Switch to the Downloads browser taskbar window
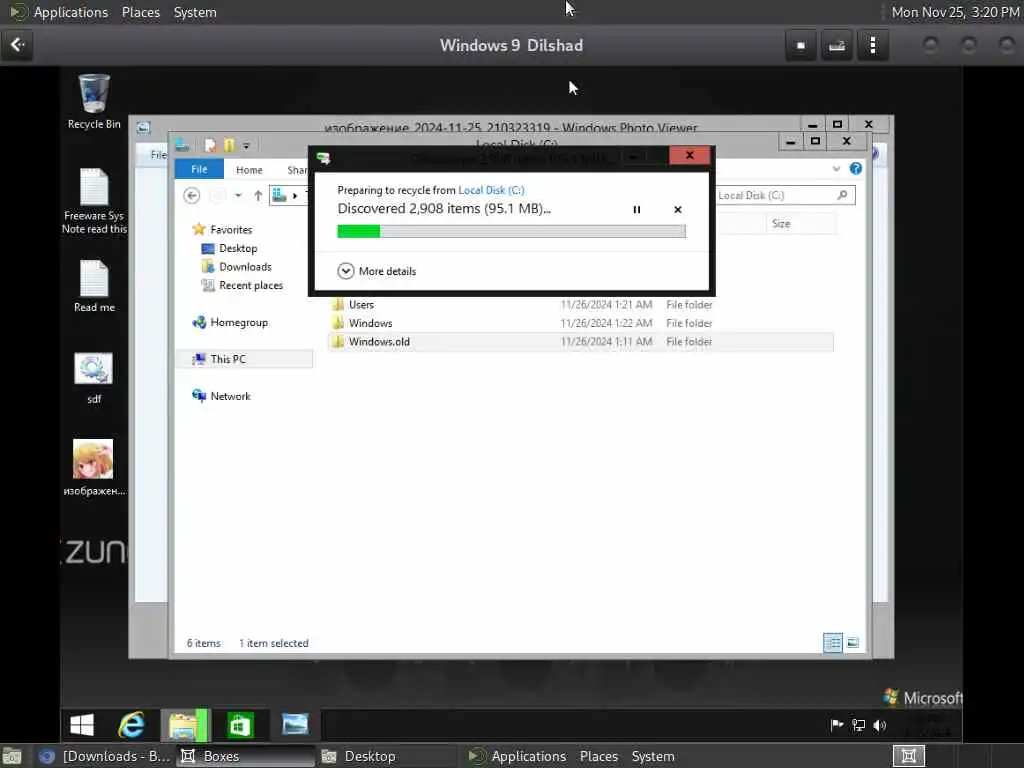Image resolution: width=1024 pixels, height=768 pixels. tap(104, 756)
